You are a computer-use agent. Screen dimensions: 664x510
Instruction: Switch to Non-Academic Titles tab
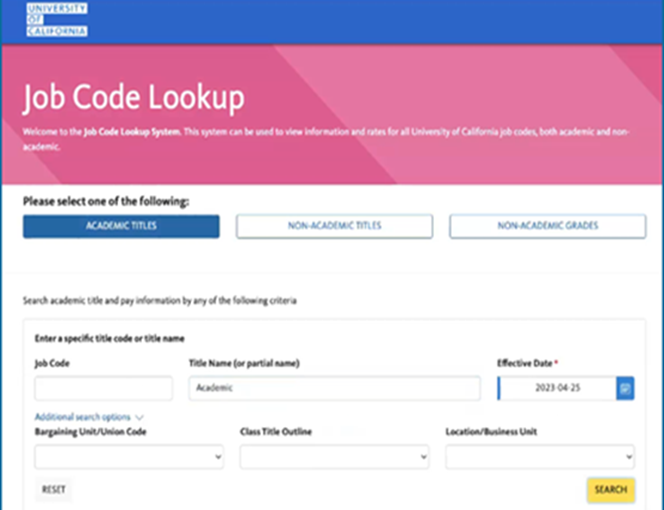pos(335,226)
